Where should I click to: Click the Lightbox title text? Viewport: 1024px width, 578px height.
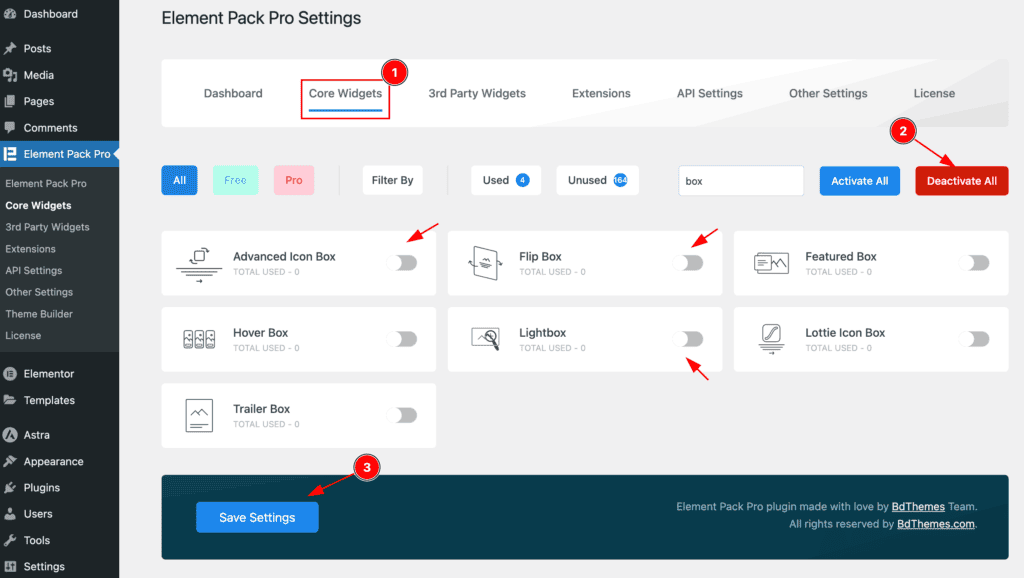pyautogui.click(x=542, y=332)
